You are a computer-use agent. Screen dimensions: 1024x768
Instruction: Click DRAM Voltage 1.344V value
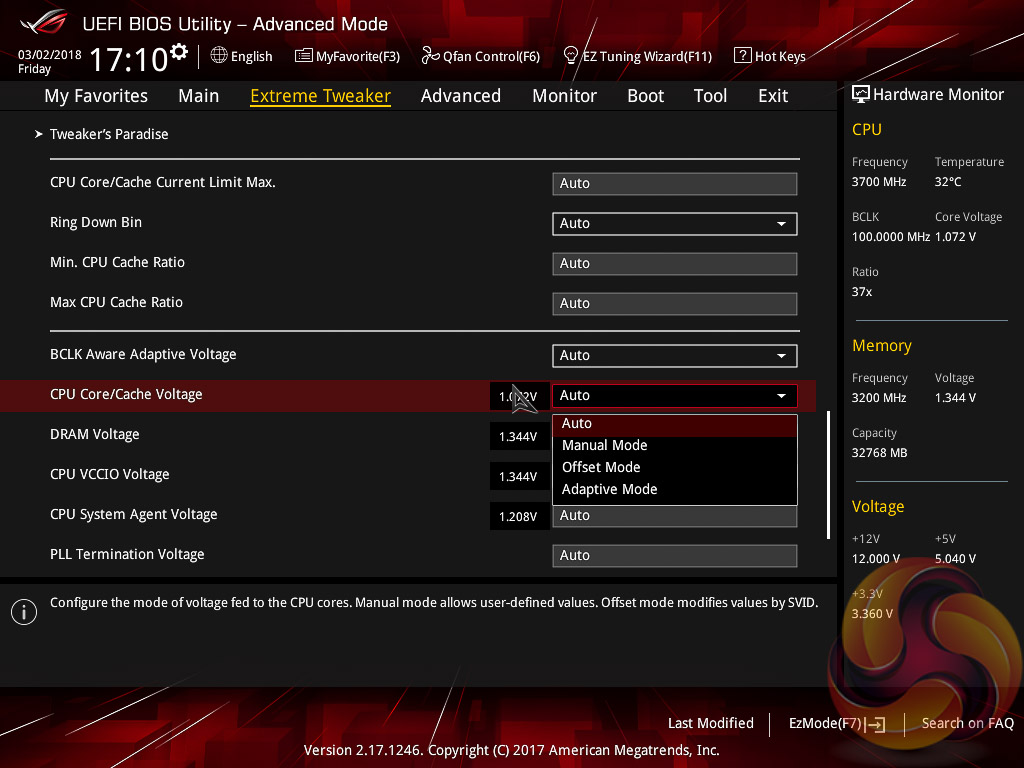pos(519,437)
